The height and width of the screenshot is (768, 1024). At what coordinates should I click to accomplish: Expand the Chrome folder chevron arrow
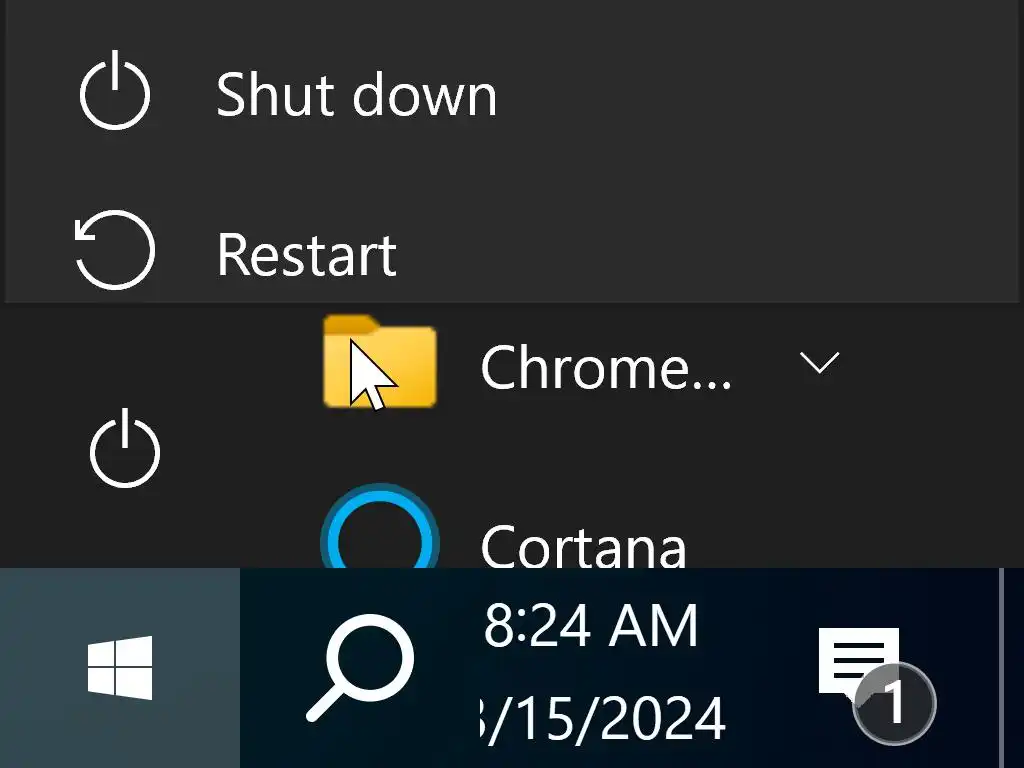819,363
